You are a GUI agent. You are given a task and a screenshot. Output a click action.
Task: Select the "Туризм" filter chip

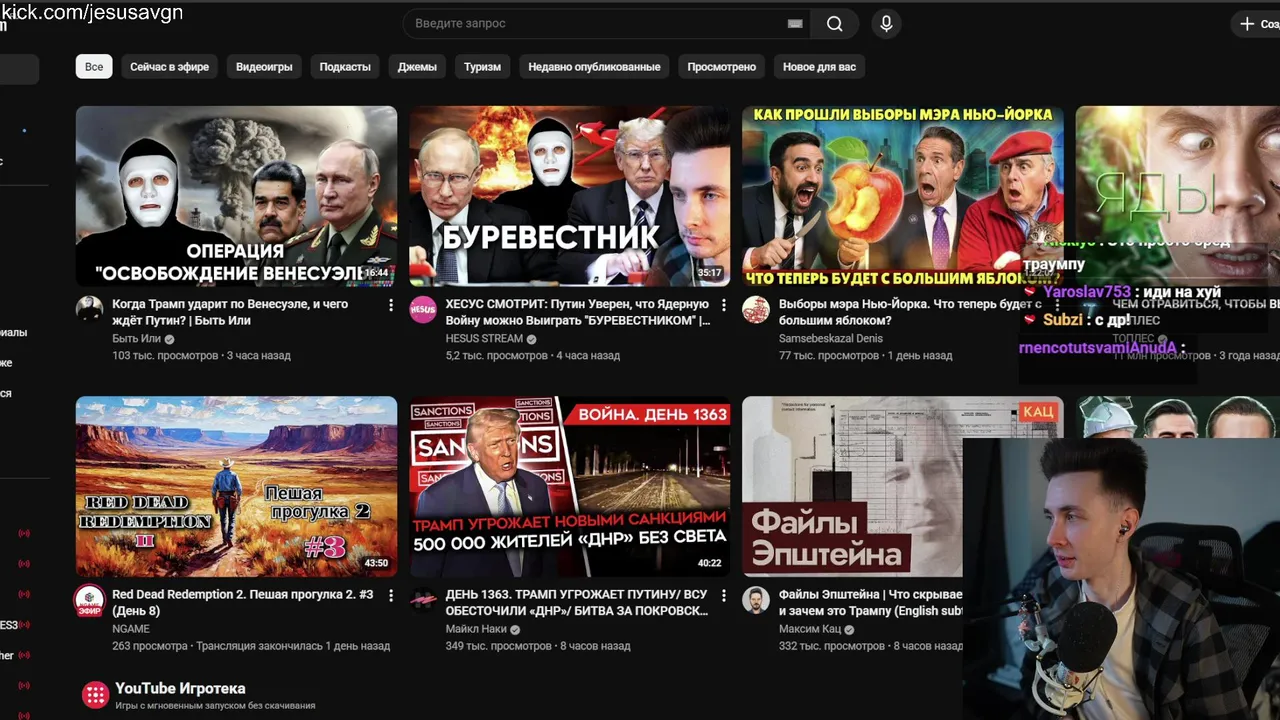[x=482, y=67]
